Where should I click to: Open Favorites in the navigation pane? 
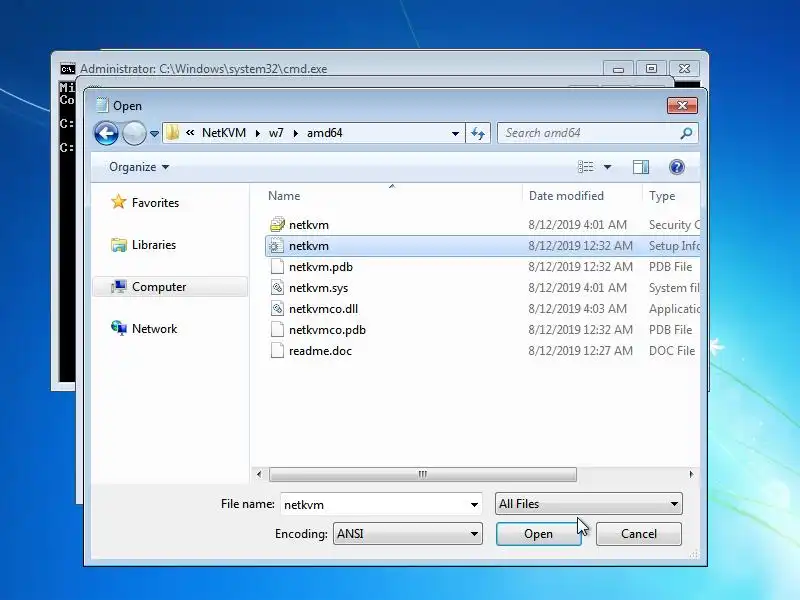click(156, 203)
